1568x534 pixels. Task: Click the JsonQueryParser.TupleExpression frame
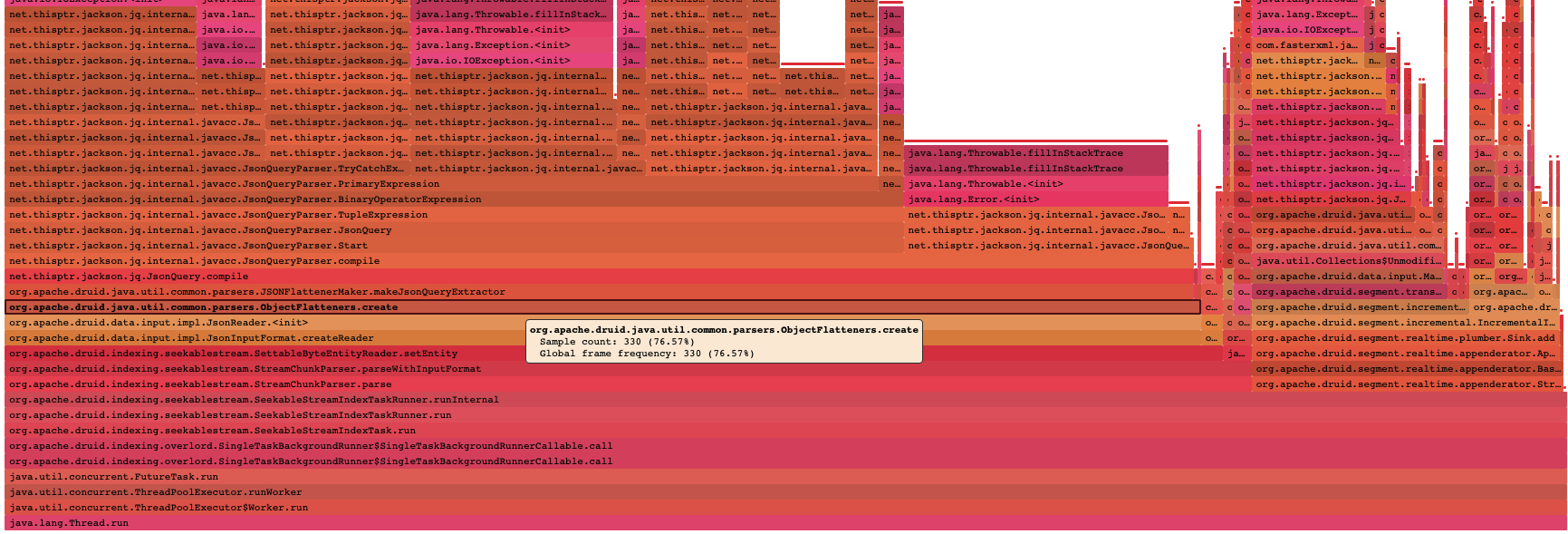pos(454,215)
